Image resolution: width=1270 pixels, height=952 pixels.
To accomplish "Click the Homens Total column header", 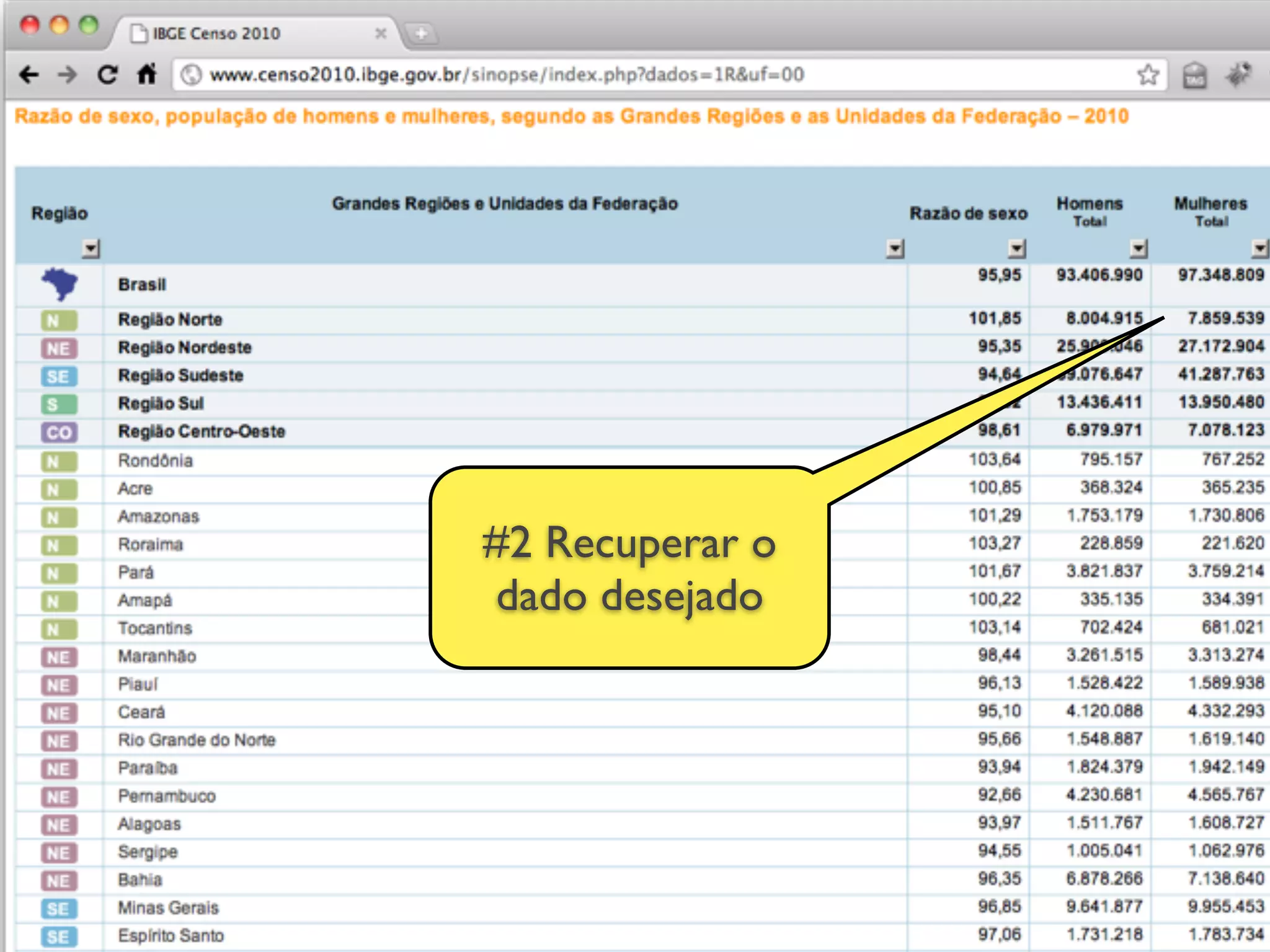I will tap(1090, 211).
